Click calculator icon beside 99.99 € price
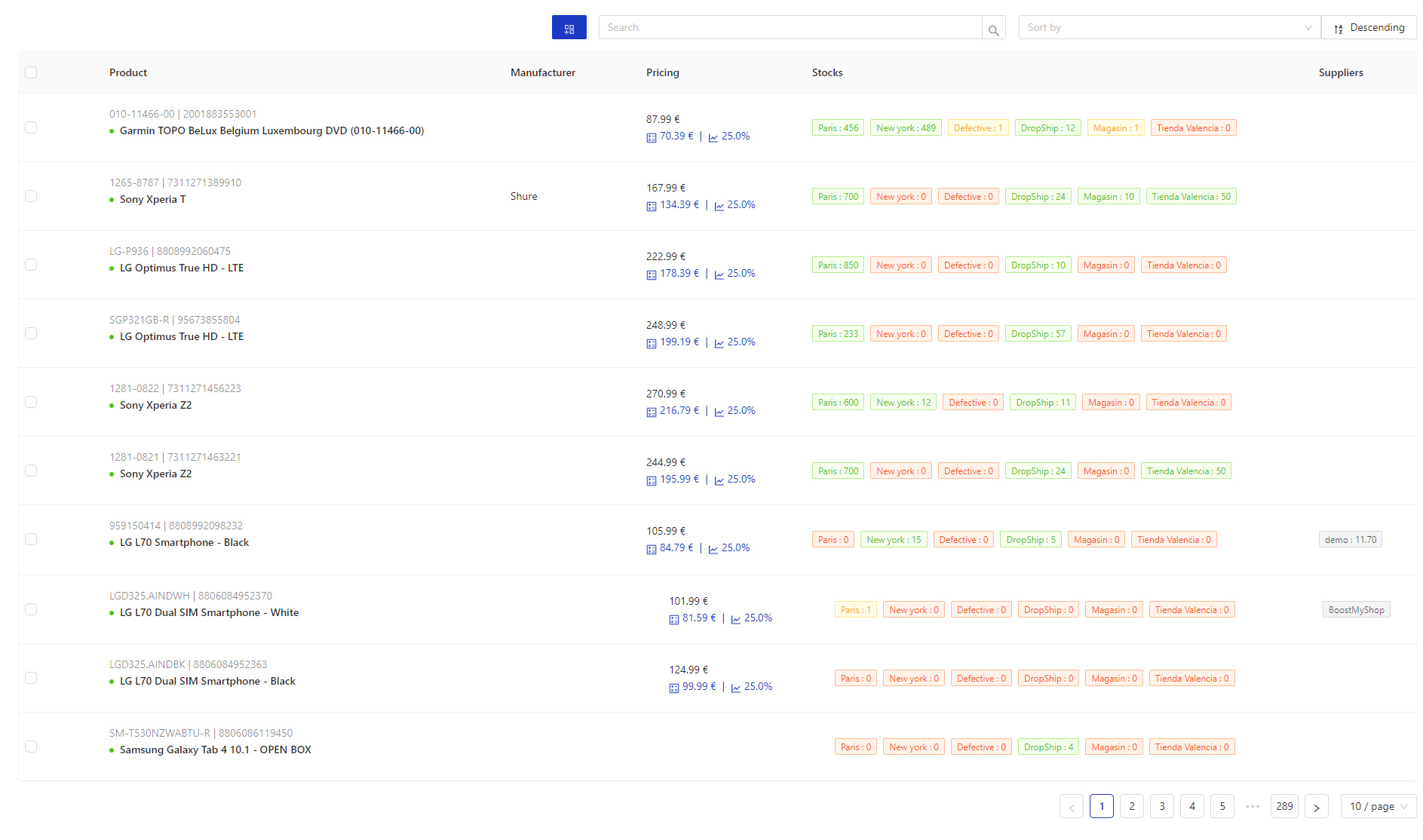1423x840 pixels. pyautogui.click(x=674, y=688)
